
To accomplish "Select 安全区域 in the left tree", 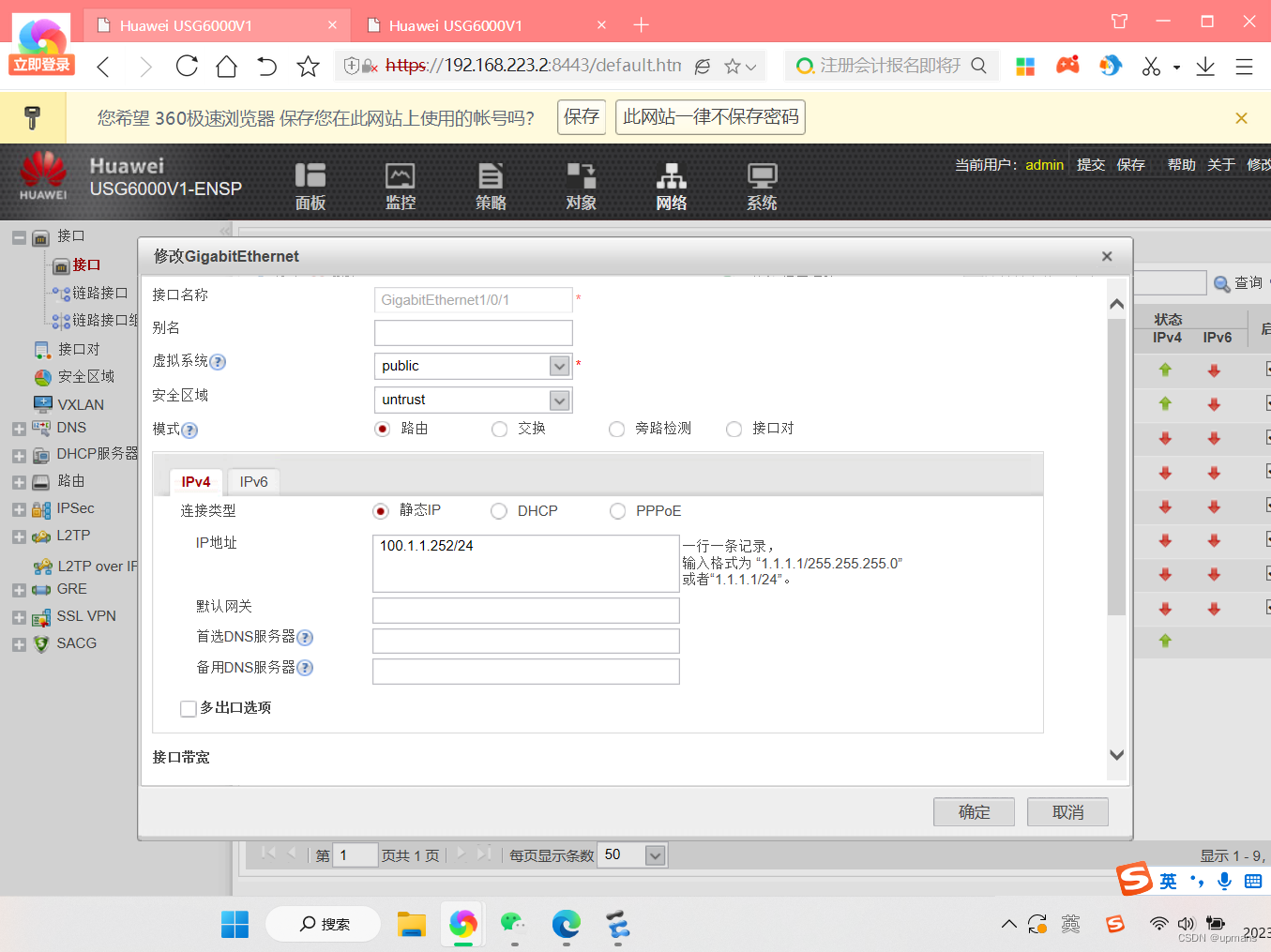I will coord(85,377).
